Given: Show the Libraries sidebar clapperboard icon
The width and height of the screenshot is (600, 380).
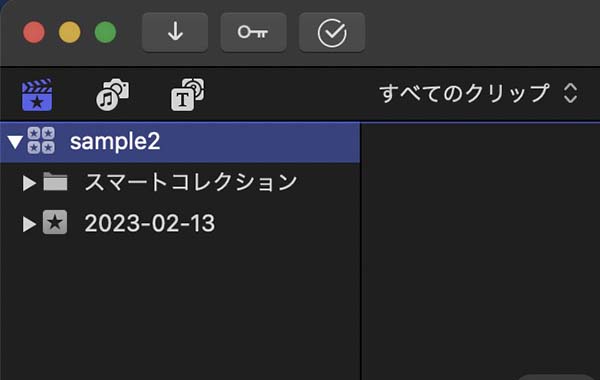Looking at the screenshot, I should (x=37, y=95).
